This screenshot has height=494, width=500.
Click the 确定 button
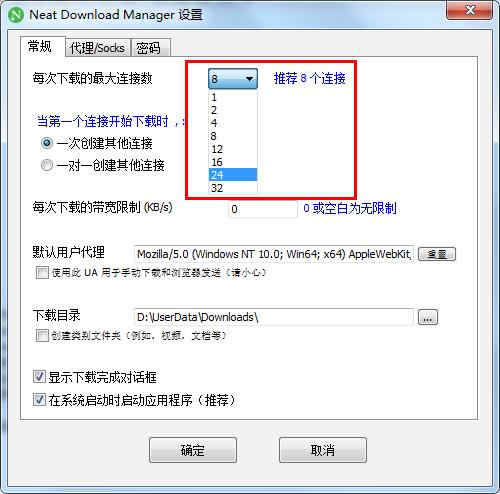coord(193,450)
